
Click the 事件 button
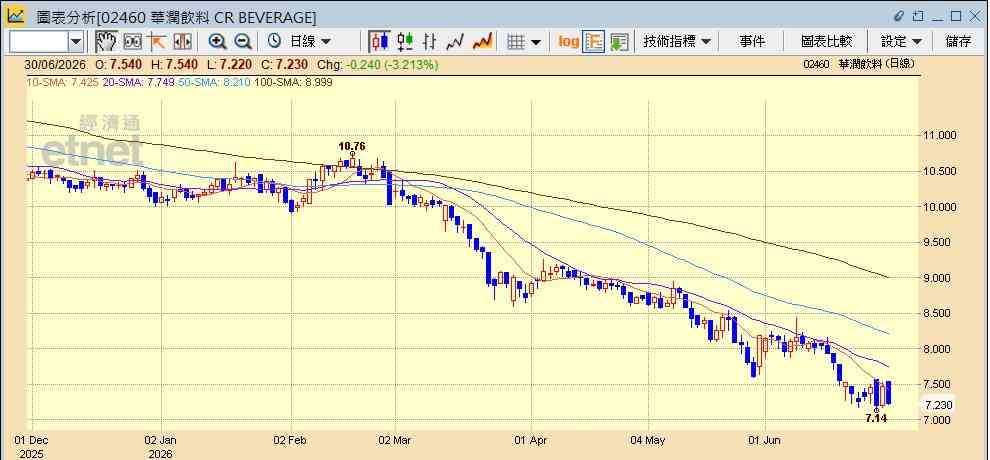[751, 42]
